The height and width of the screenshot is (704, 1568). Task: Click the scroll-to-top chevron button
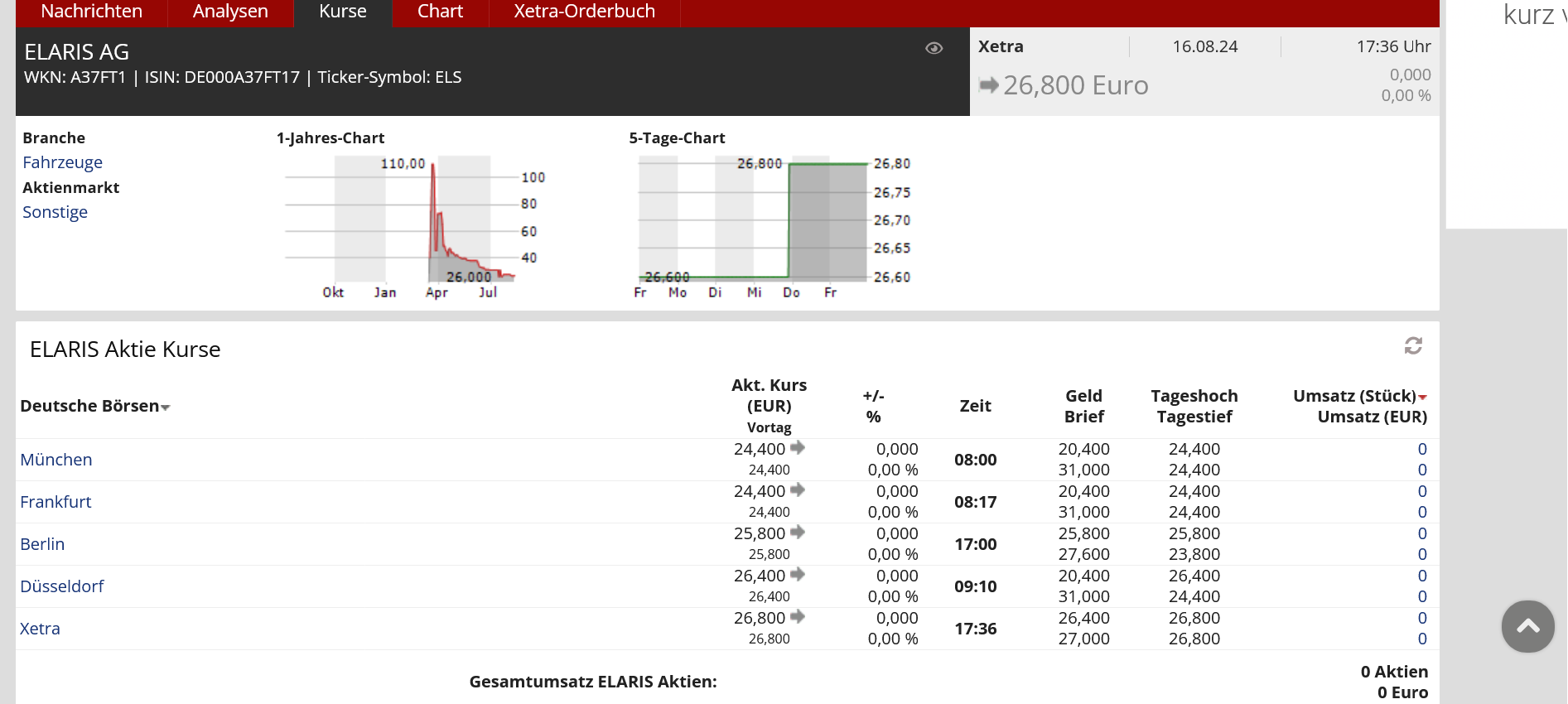click(x=1527, y=626)
